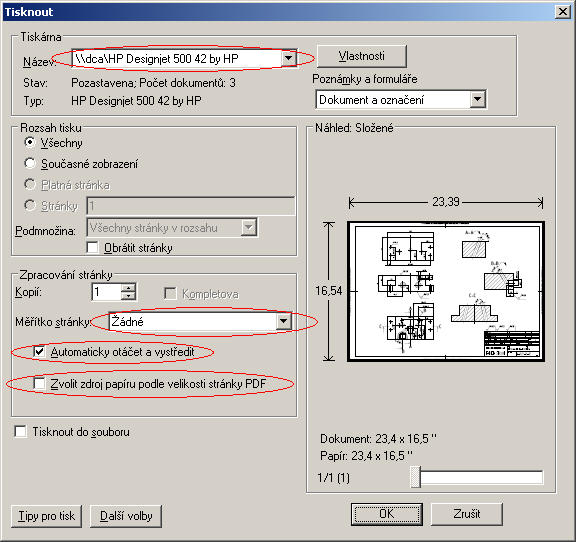This screenshot has width=576, height=542.
Task: Select the Současné zobrazení radio option
Action: 30,163
